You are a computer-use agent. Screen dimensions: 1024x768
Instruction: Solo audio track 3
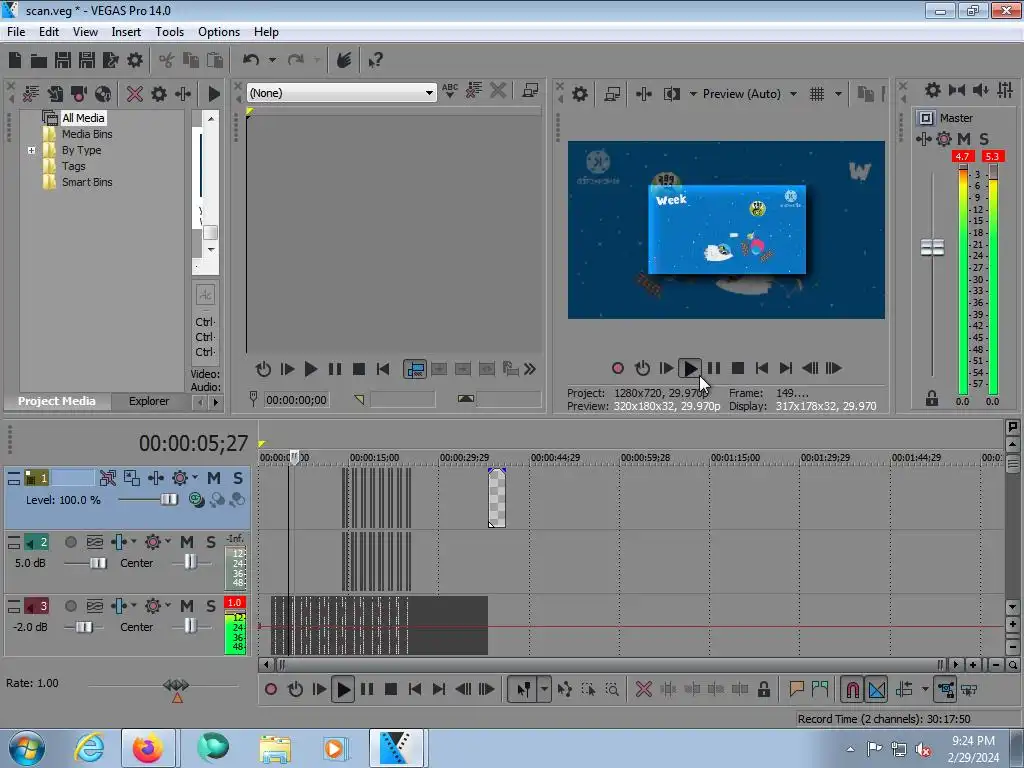pyautogui.click(x=210, y=606)
